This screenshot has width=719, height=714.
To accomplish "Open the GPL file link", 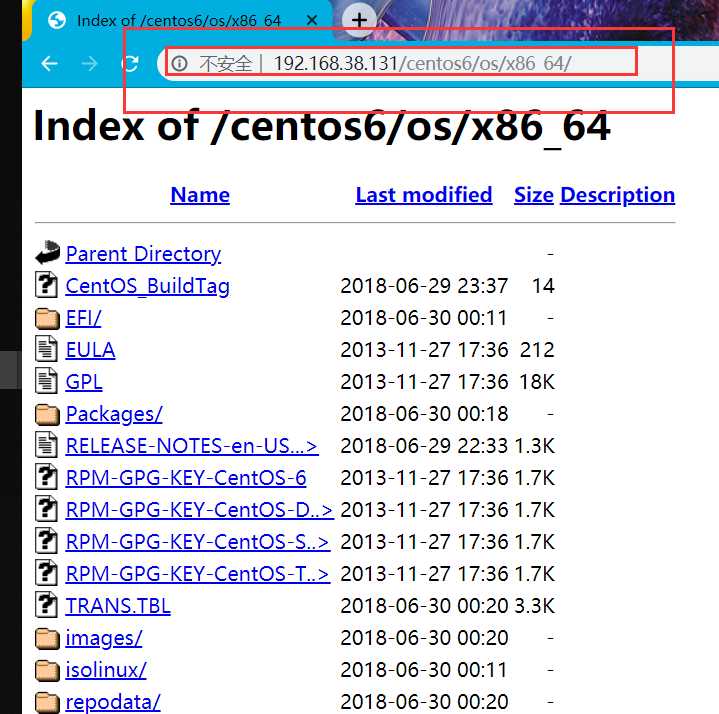I will click(83, 382).
